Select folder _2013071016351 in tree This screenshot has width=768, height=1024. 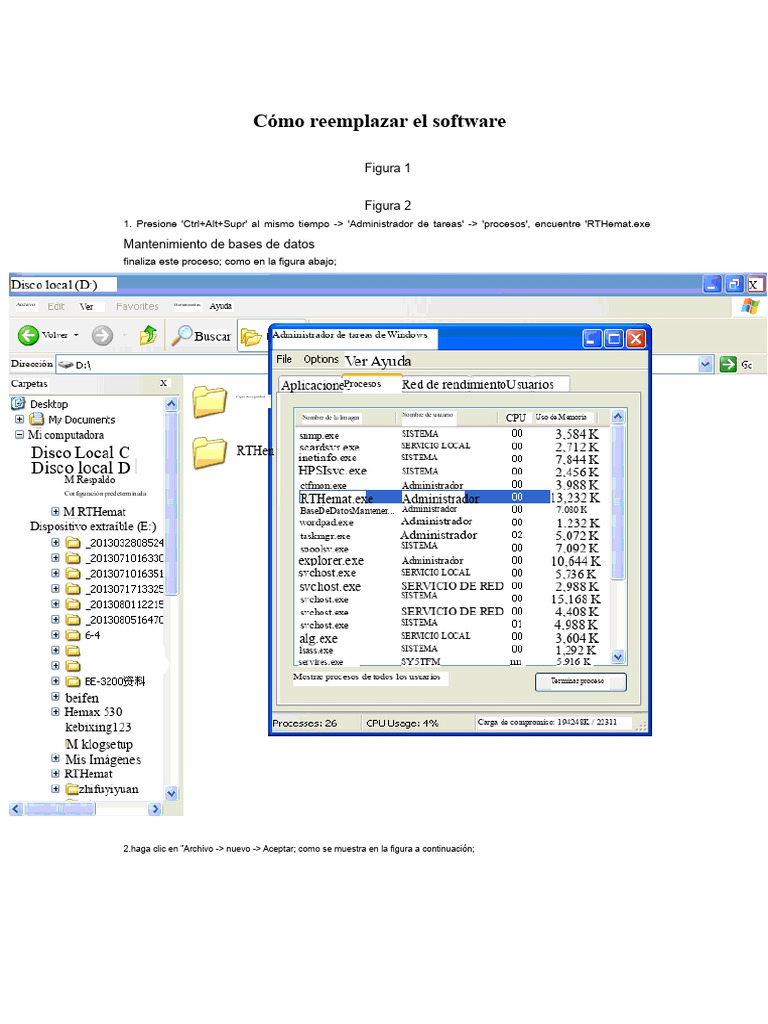(x=116, y=573)
